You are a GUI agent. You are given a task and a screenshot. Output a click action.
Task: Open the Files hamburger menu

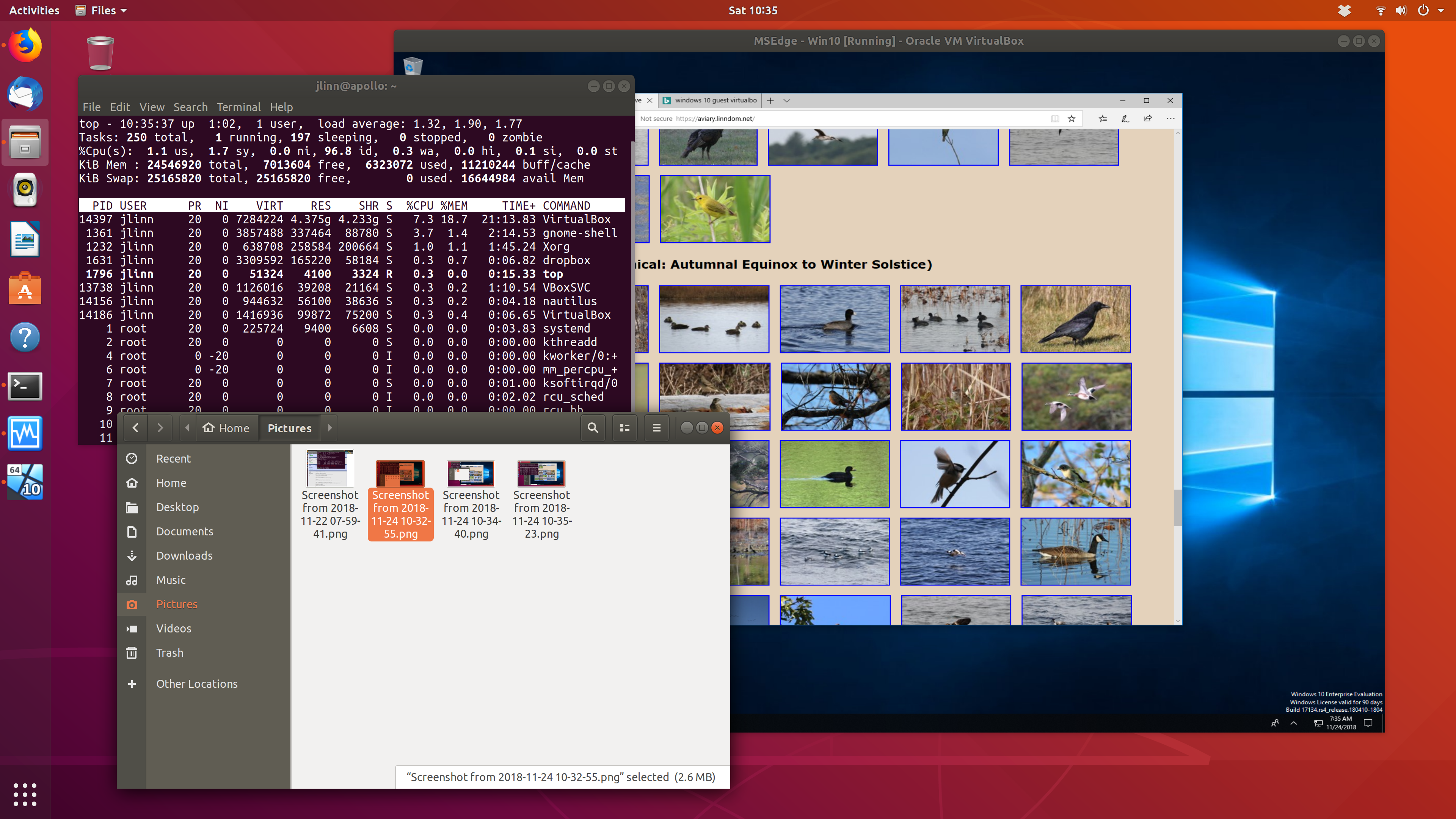(656, 428)
